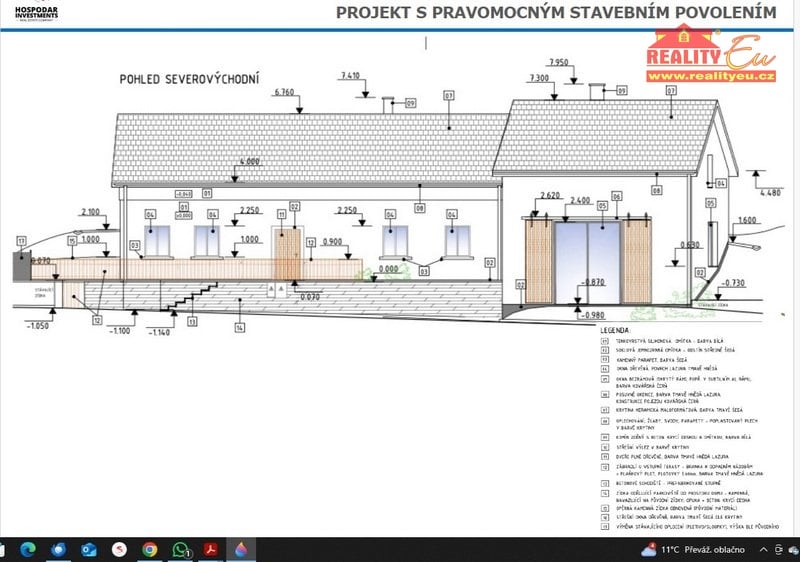800x562 pixels.
Task: Click the elevation label '7.950'
Action: coord(559,62)
